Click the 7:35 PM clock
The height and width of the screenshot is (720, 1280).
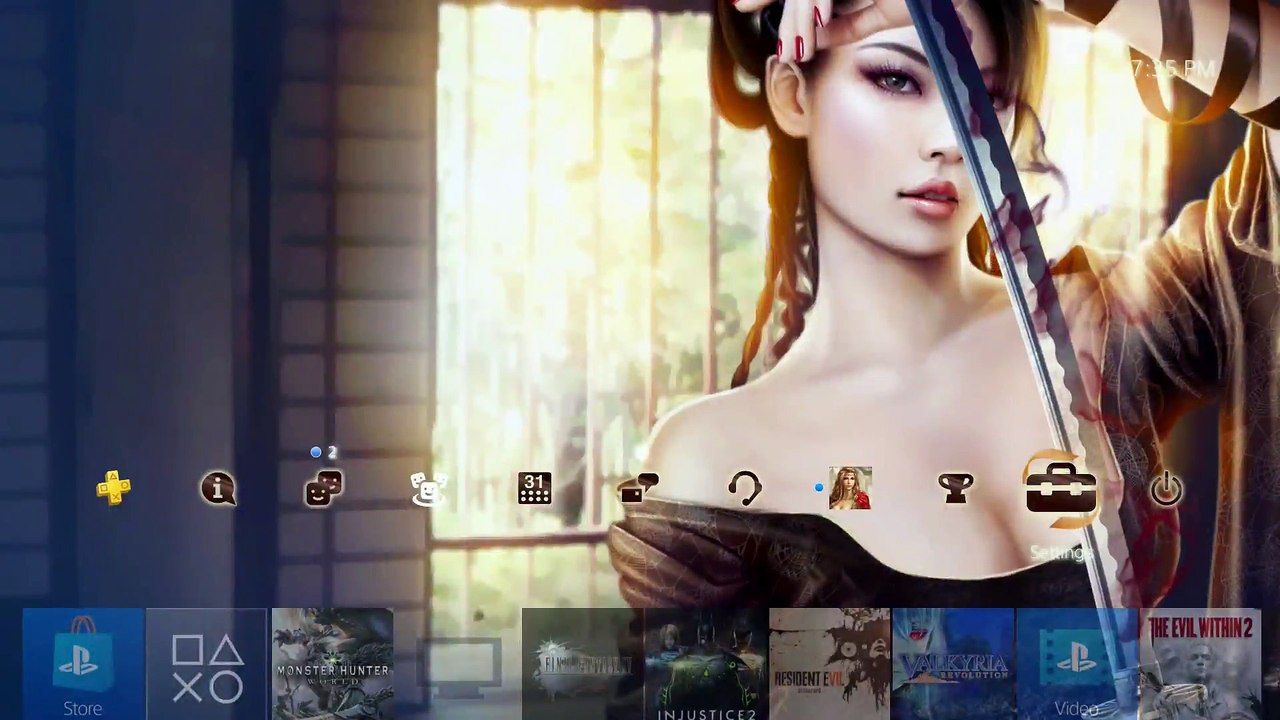[x=1172, y=69]
